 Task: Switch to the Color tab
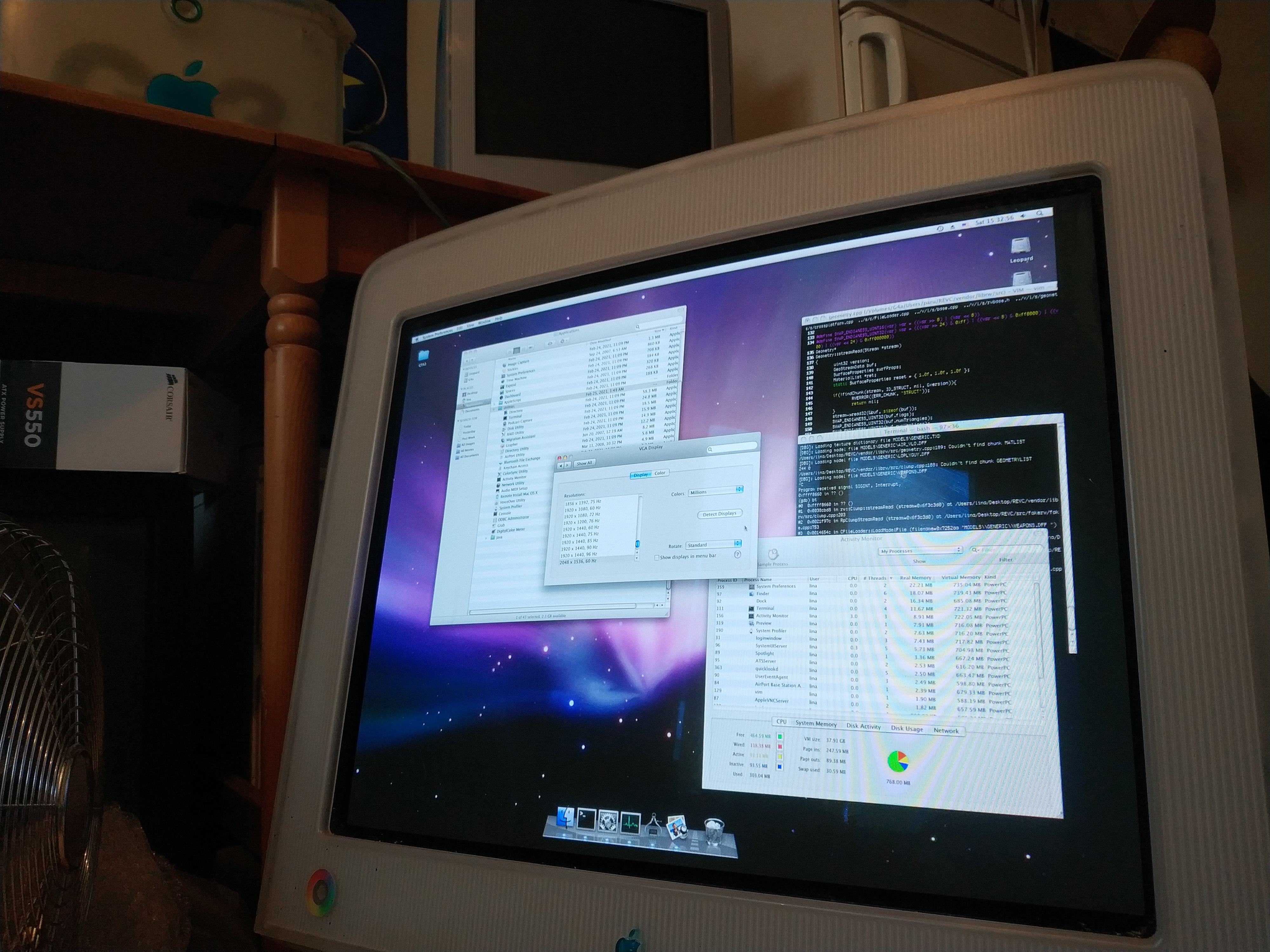click(x=660, y=473)
